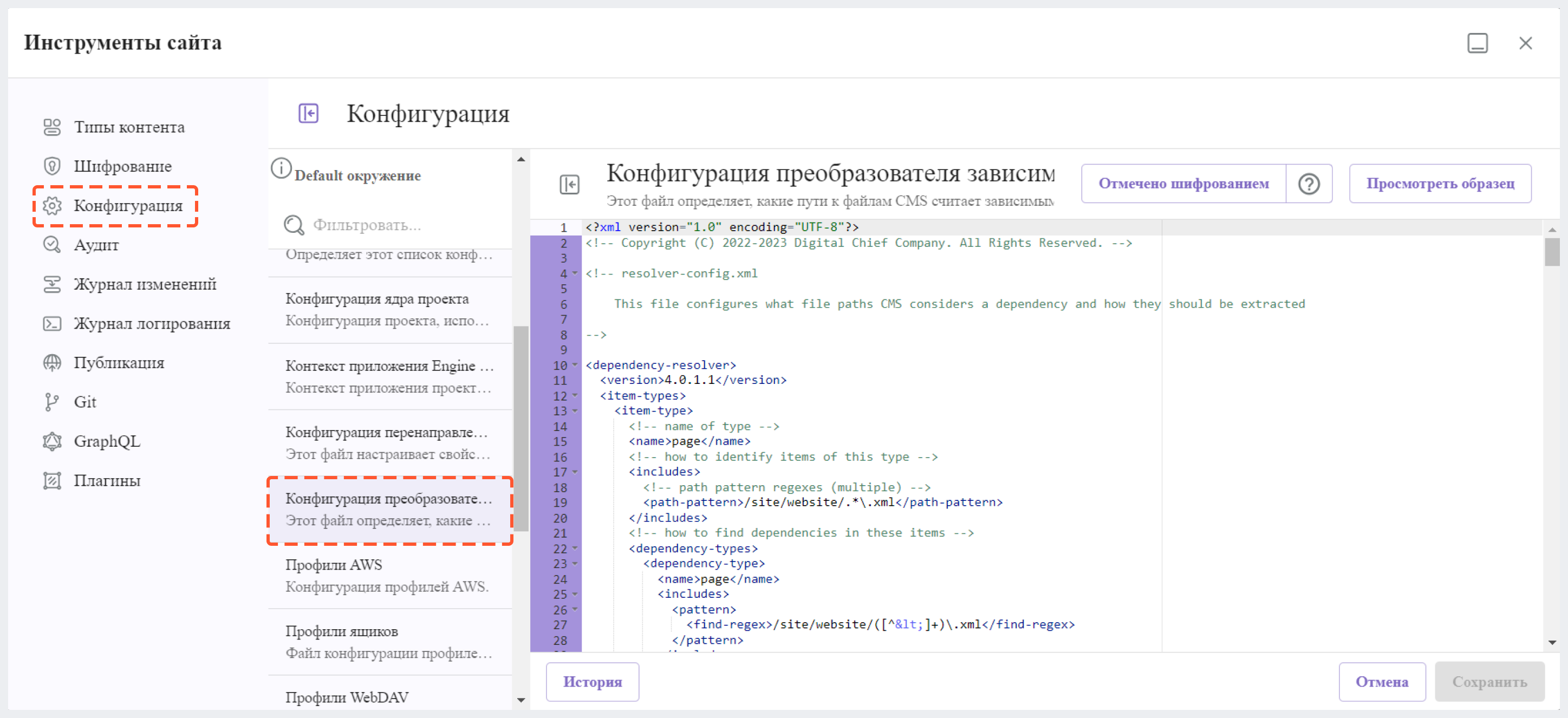Screen dimensions: 1568x718
Task: Click Отмена button
Action: click(1381, 682)
